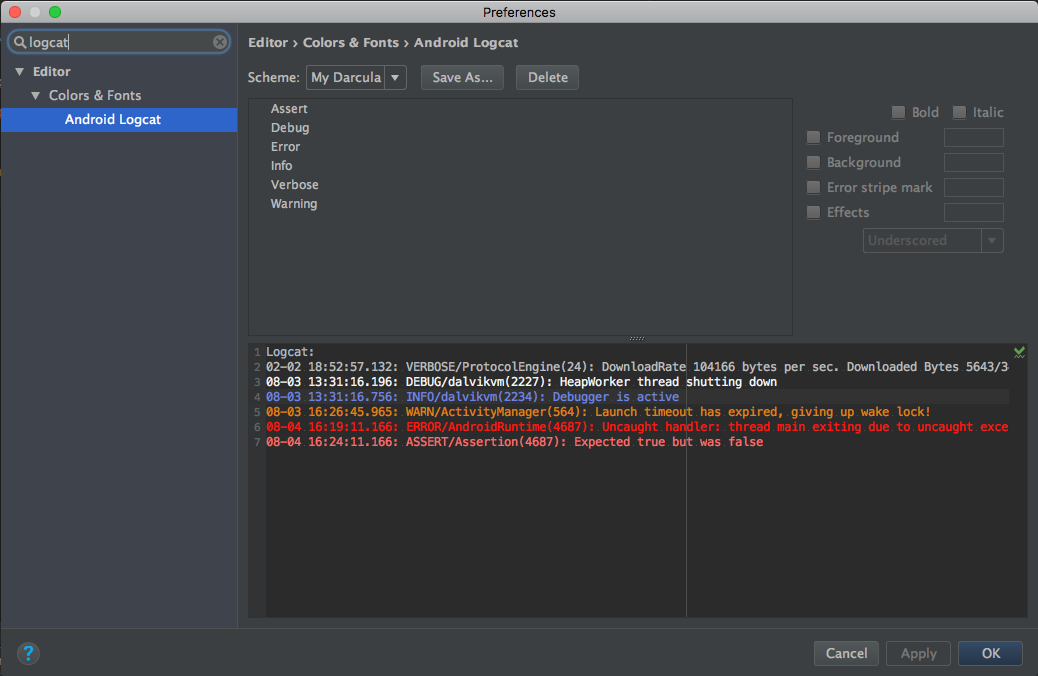Click Colors & Fonts in breadcrumb
This screenshot has width=1038, height=676.
tap(351, 43)
